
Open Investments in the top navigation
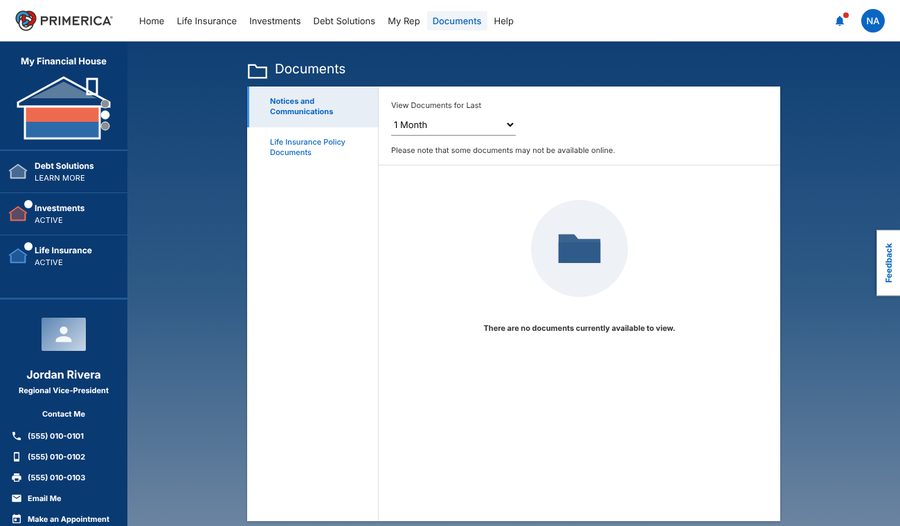pos(275,21)
